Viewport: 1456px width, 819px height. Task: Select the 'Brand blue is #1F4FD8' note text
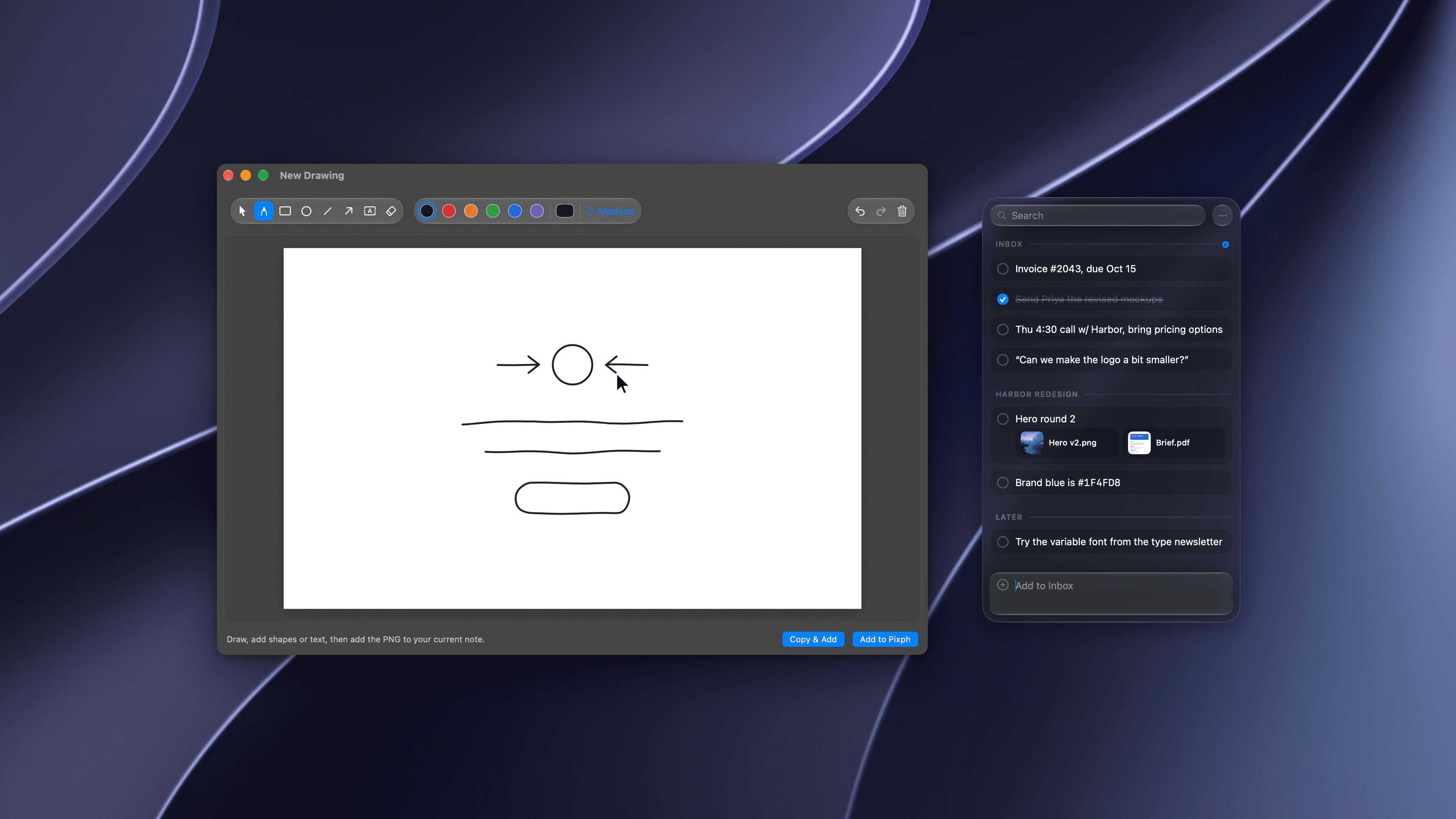point(1067,483)
